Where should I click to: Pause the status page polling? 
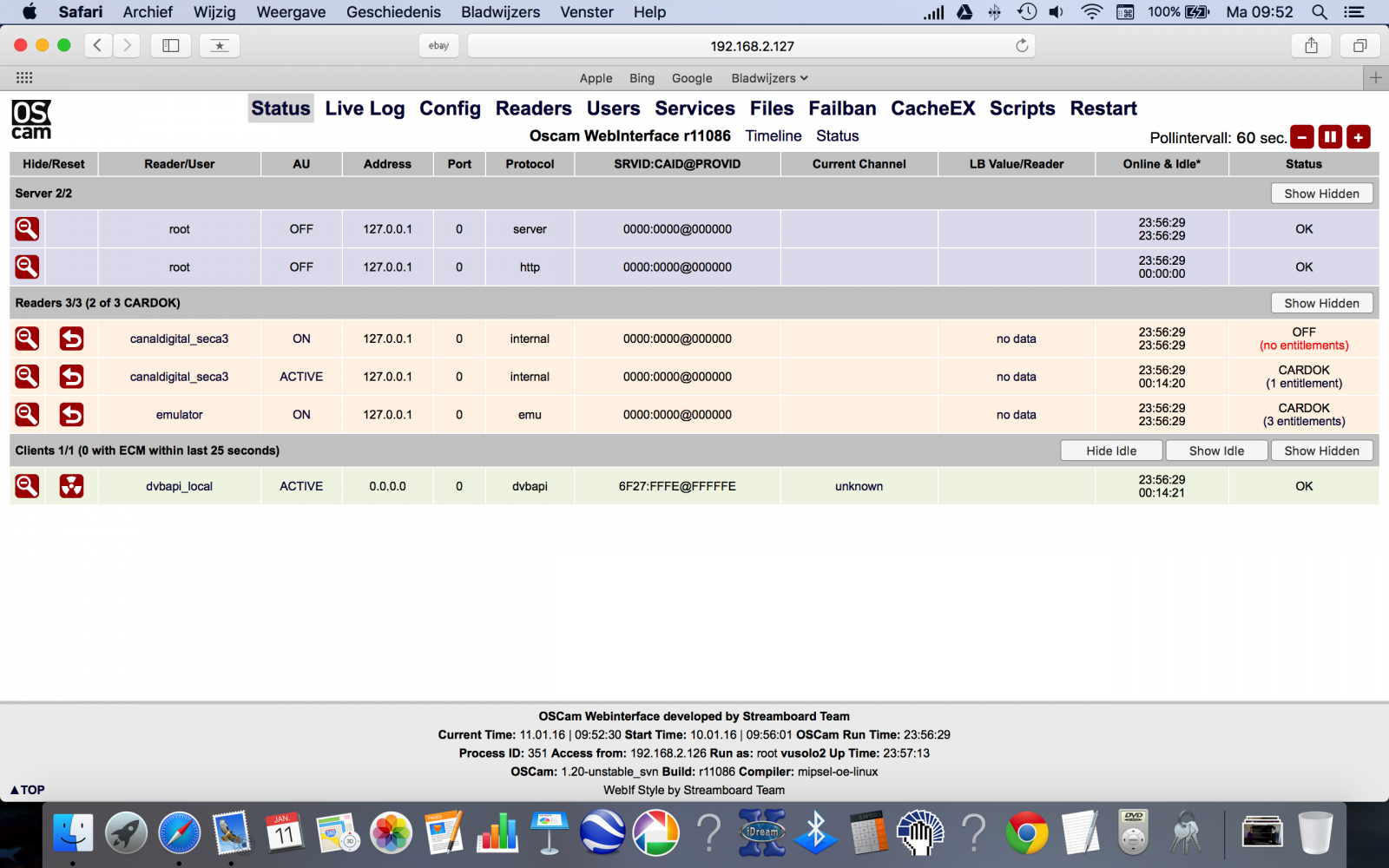(x=1330, y=137)
